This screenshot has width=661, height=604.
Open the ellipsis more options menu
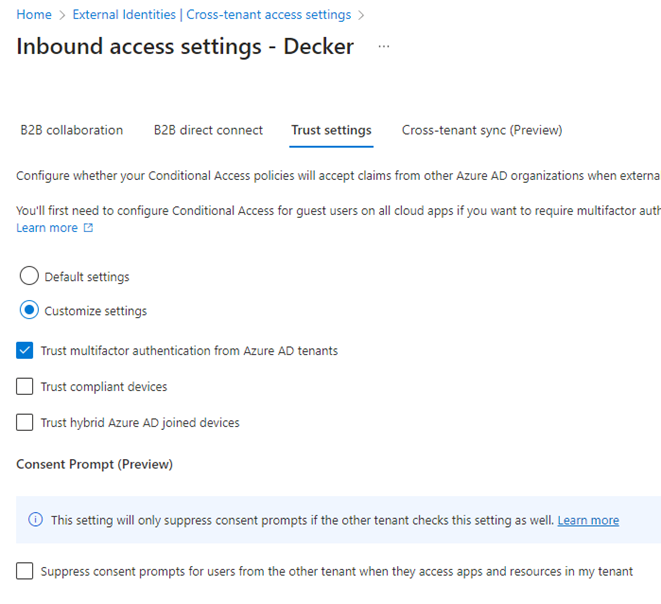coord(384,46)
